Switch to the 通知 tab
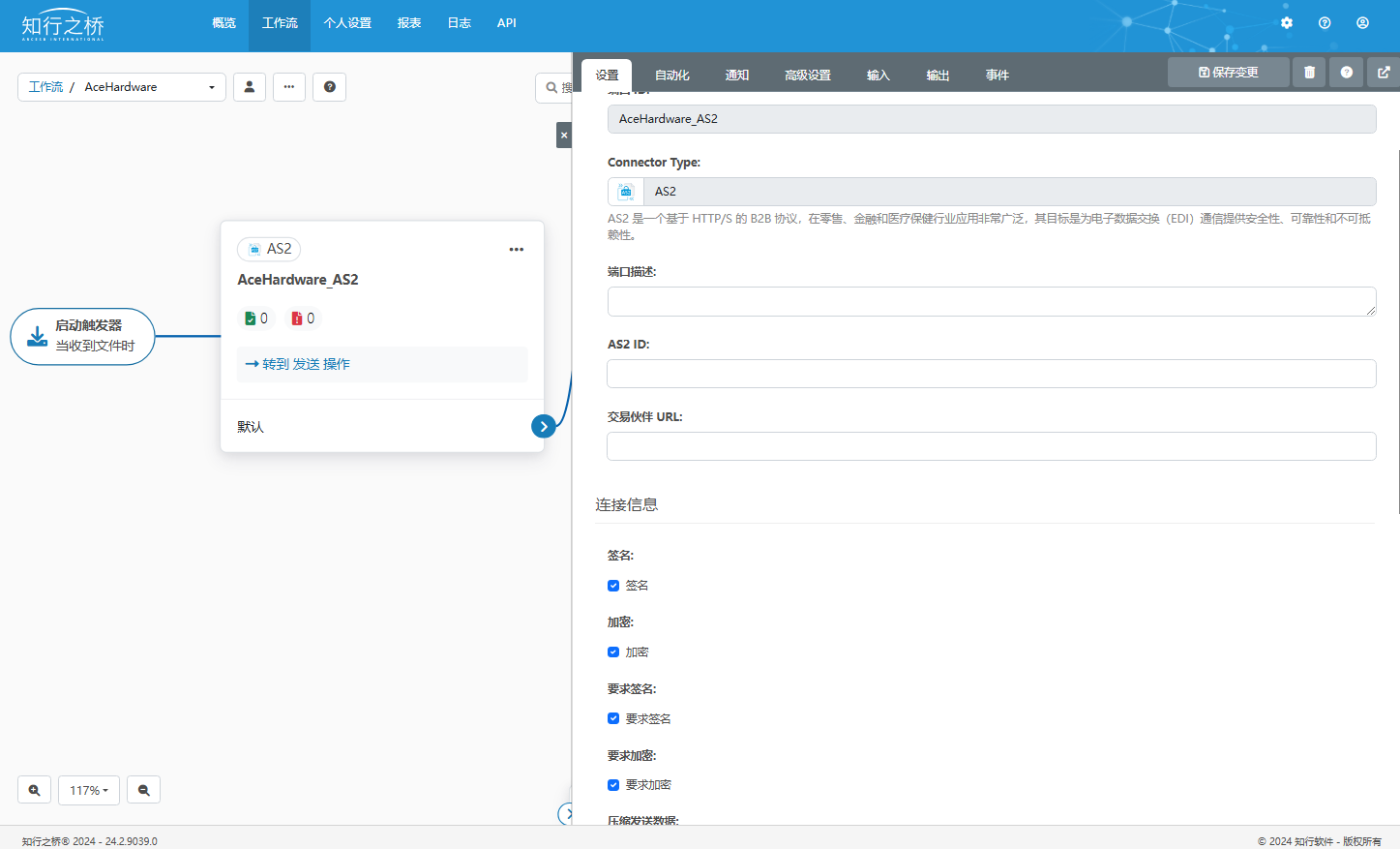The height and width of the screenshot is (849, 1400). [x=737, y=76]
